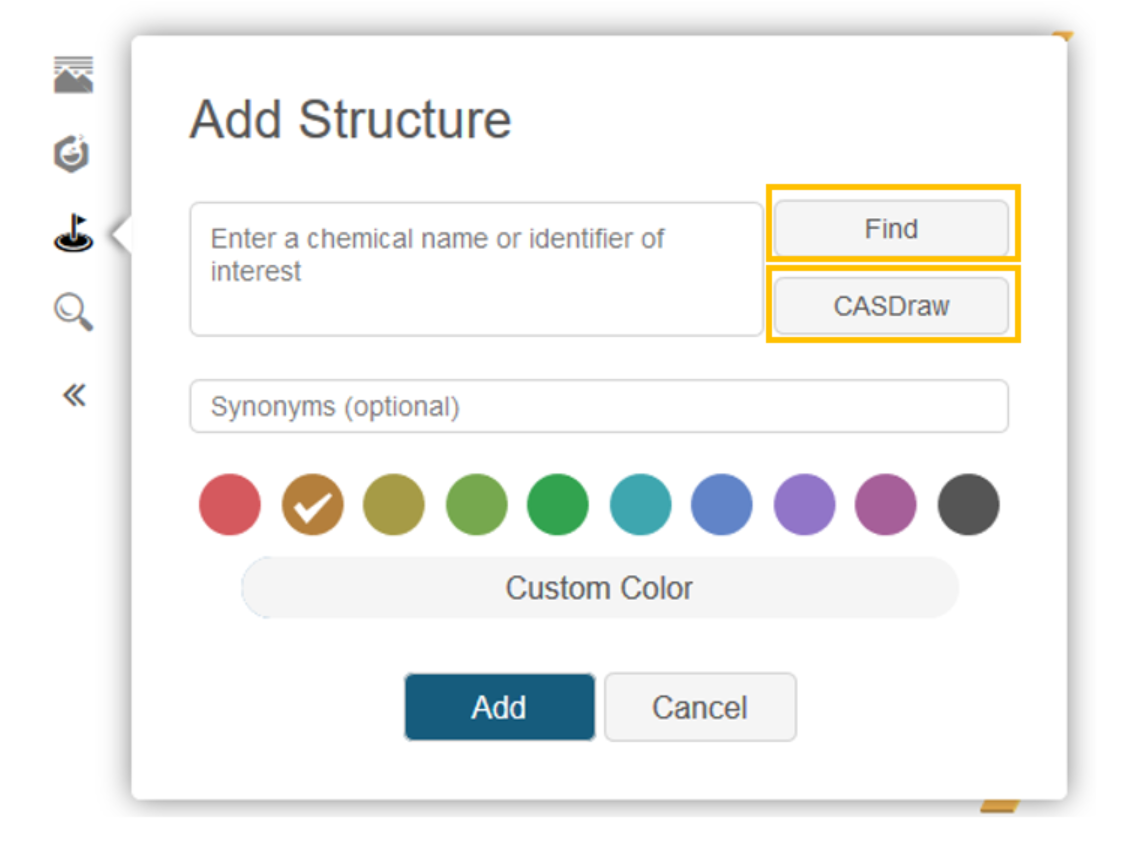Select the checked brown color swatch
Screen dimensions: 1128x858
312,504
